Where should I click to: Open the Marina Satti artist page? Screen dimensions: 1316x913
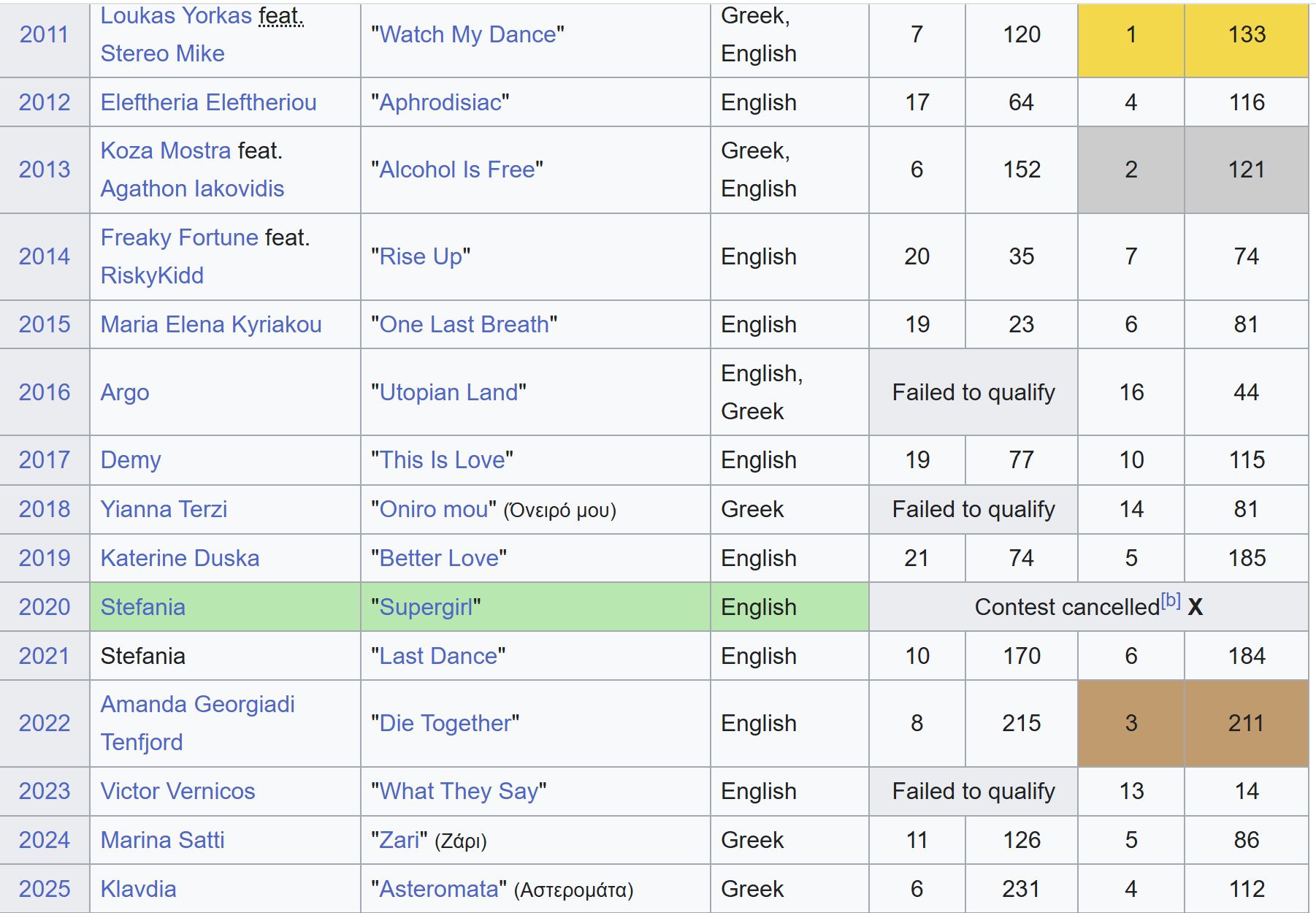click(x=162, y=840)
